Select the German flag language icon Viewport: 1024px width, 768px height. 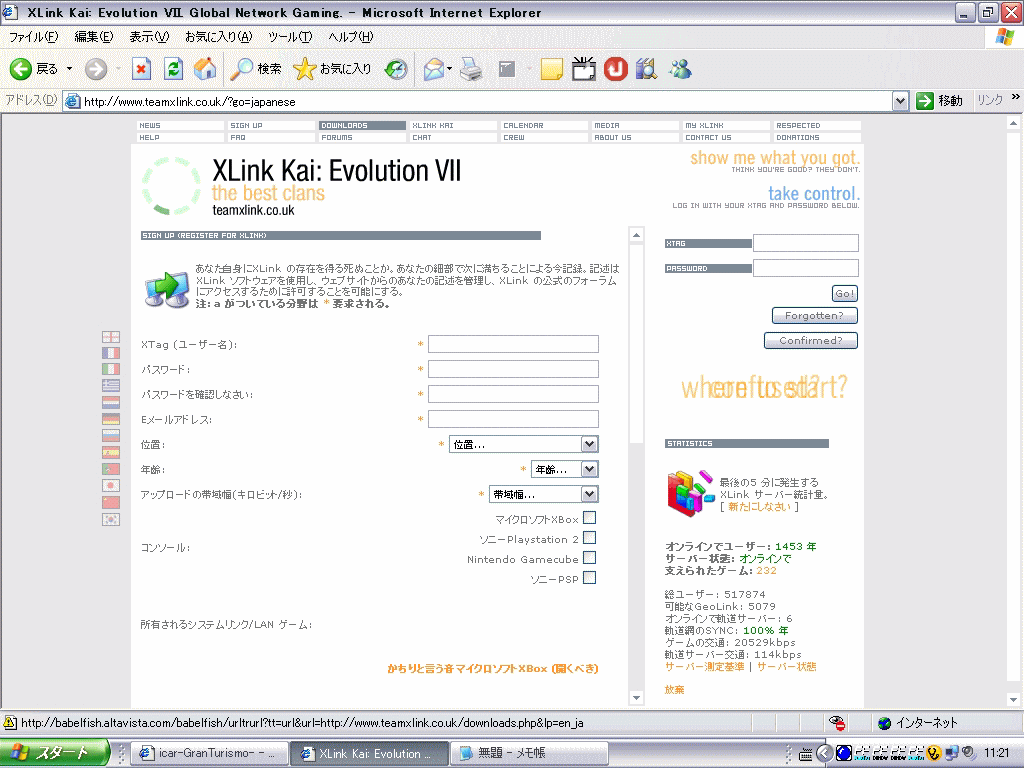(111, 419)
